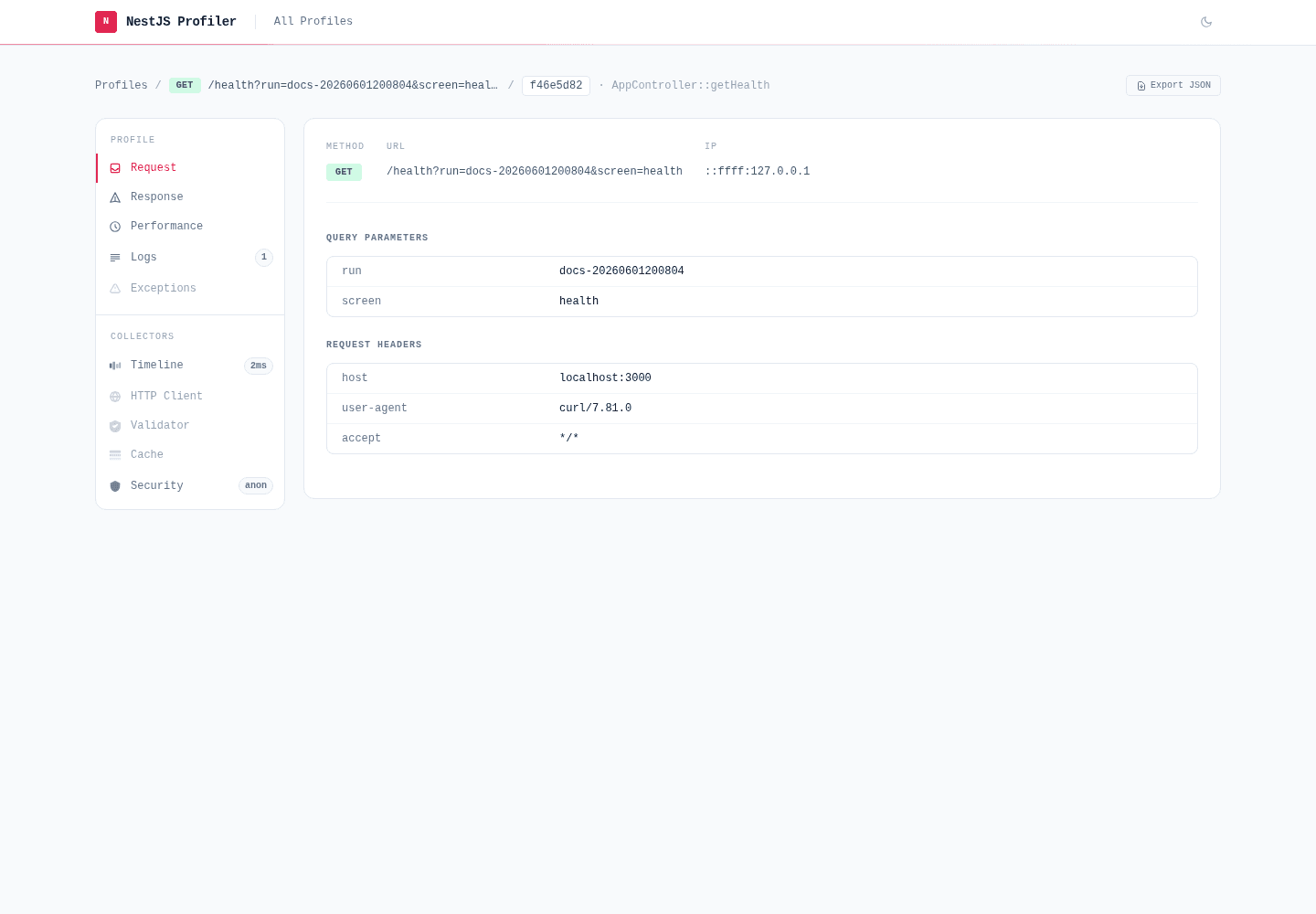The image size is (1316, 914).
Task: Click the */* accept value
Action: 569,438
